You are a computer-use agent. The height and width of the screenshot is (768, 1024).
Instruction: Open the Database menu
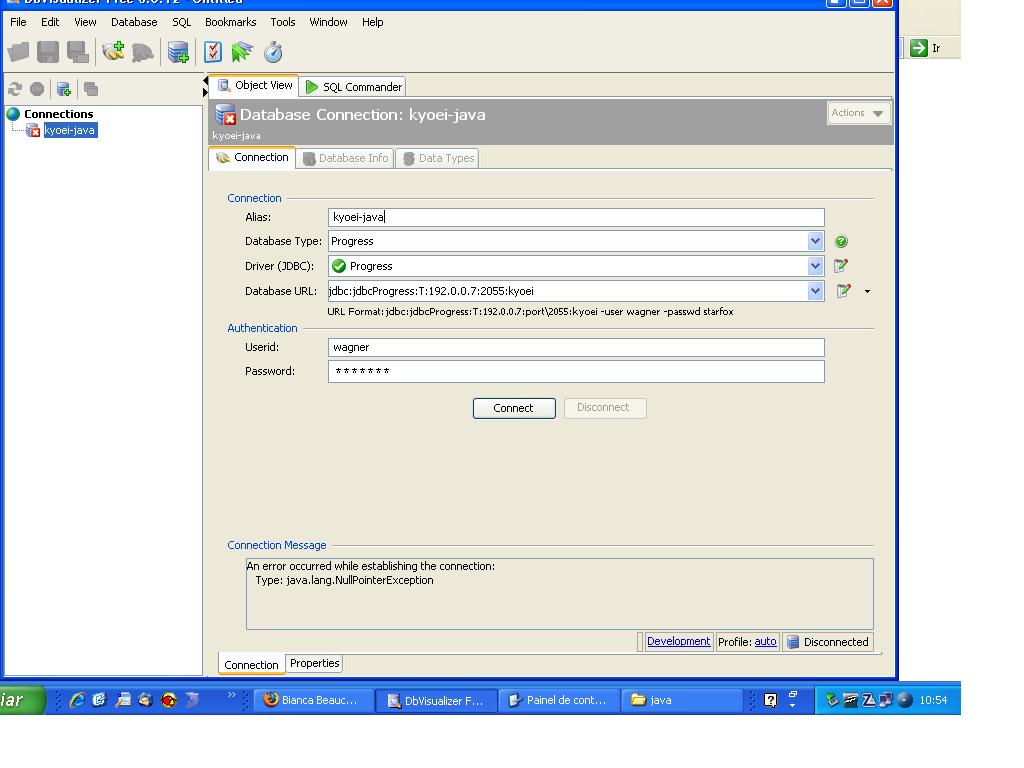[134, 22]
